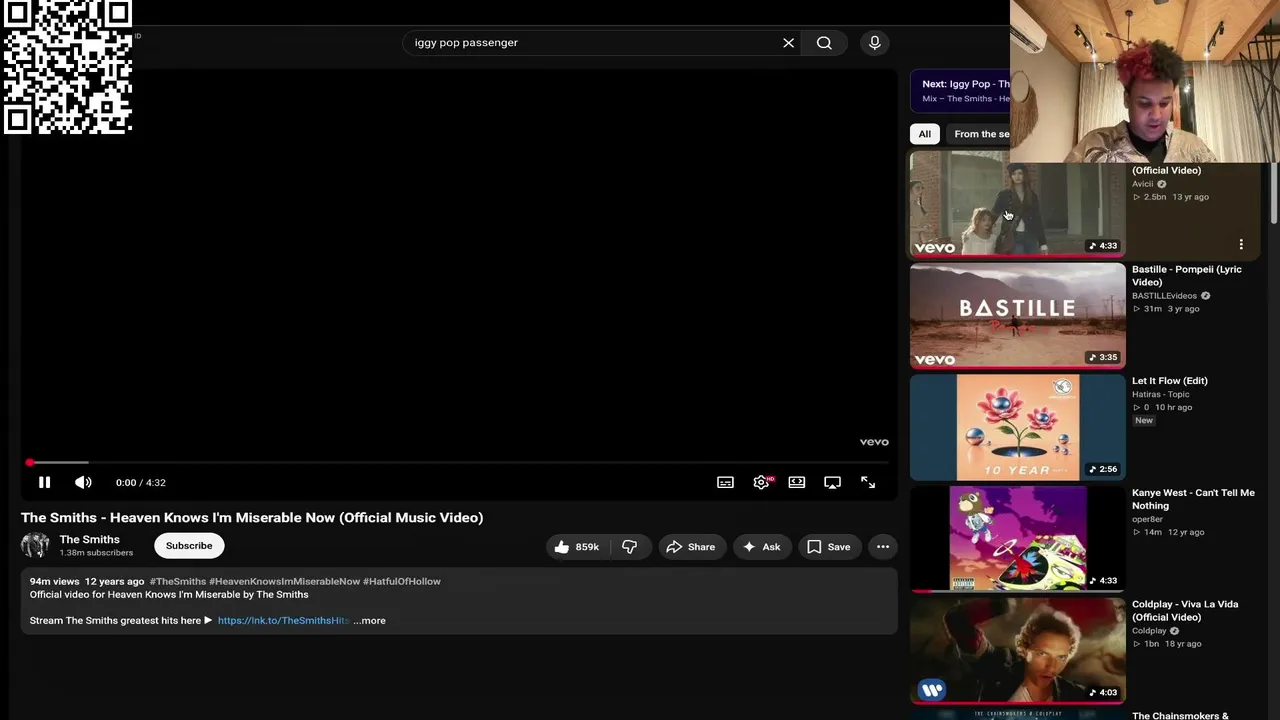Viewport: 1280px width, 720px height.
Task: Click the '1.38m subscribers' text
Action: point(96,553)
